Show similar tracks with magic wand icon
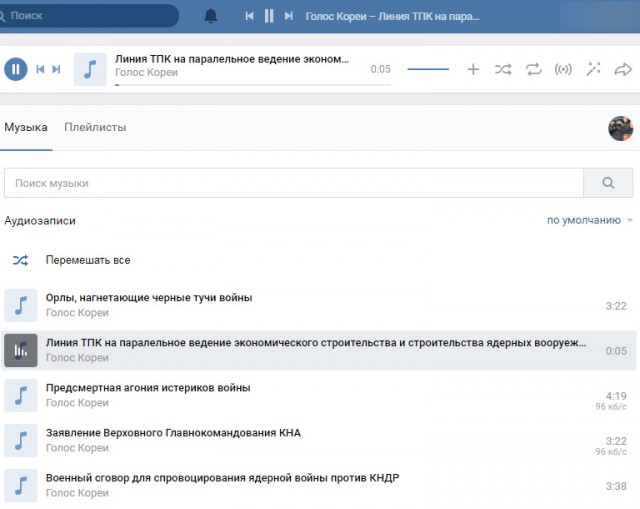 (x=593, y=69)
